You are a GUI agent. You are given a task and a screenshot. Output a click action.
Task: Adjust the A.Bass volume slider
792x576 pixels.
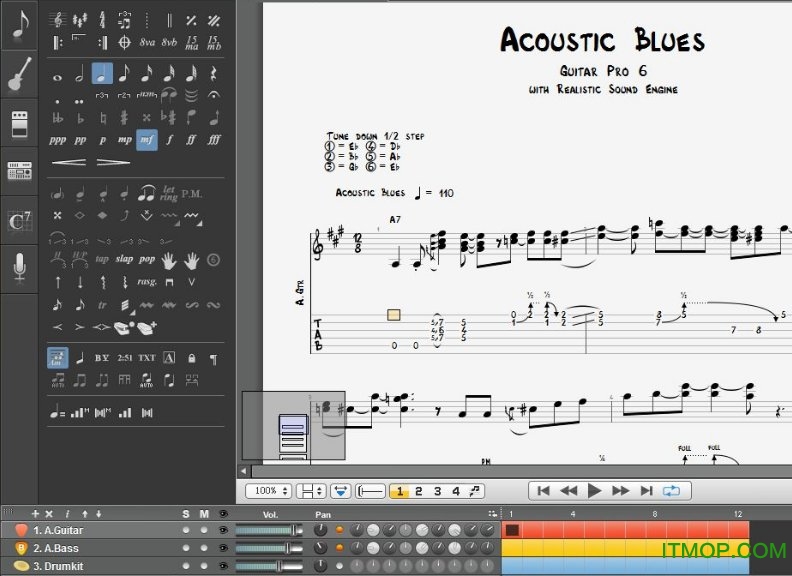coord(269,548)
